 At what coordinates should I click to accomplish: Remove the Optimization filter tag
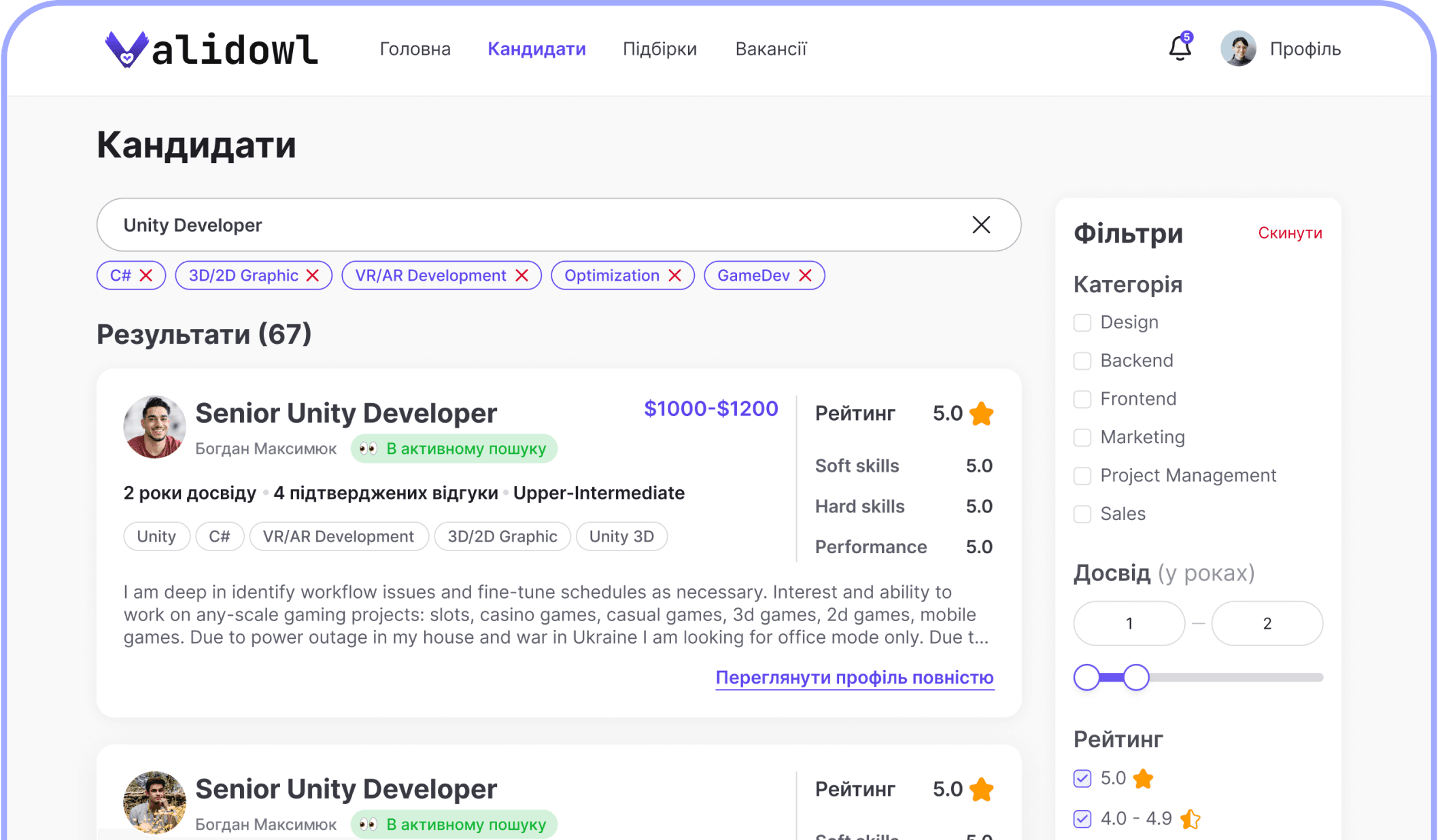677,276
